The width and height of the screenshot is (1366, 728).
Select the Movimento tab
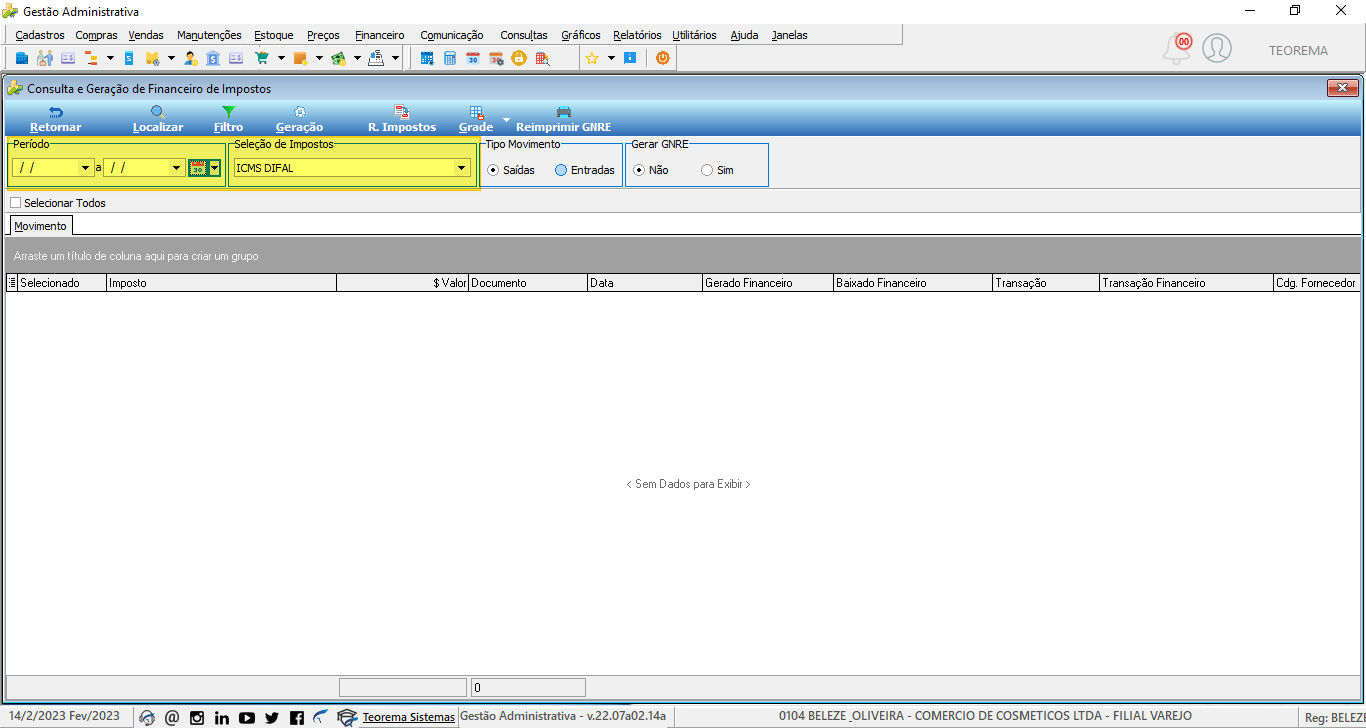pyautogui.click(x=40, y=226)
